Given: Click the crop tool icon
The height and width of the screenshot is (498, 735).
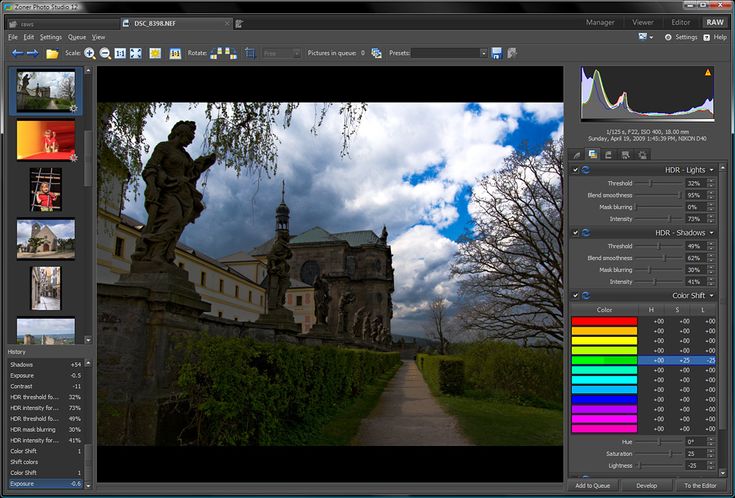Looking at the screenshot, I should pos(250,53).
